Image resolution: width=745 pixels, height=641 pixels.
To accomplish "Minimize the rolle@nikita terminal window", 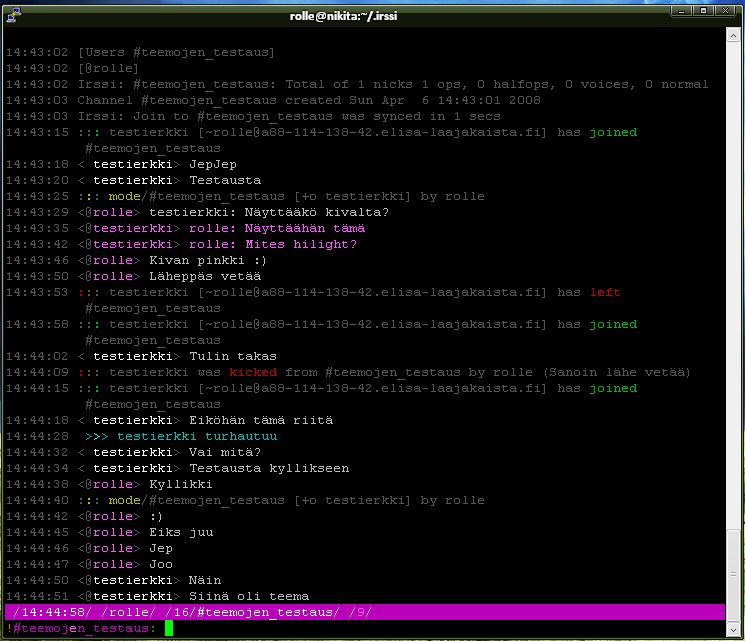I will coord(681,10).
